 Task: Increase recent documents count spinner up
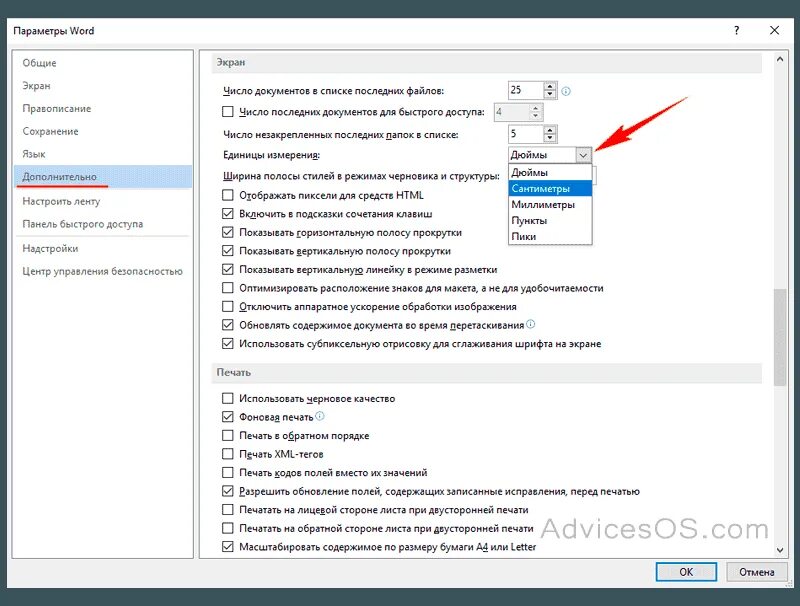(x=549, y=86)
